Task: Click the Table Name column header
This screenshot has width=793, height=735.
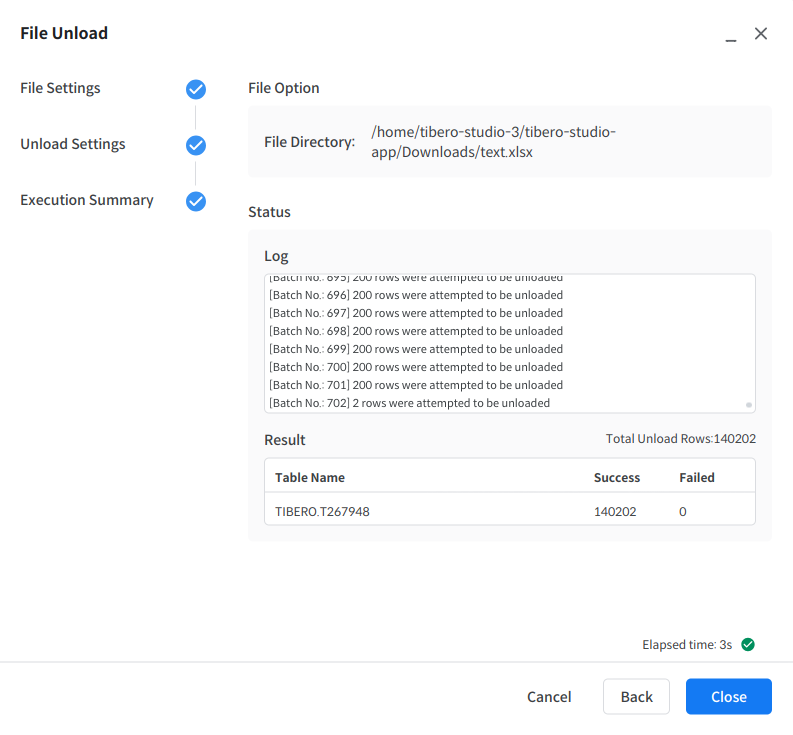Action: coord(310,477)
